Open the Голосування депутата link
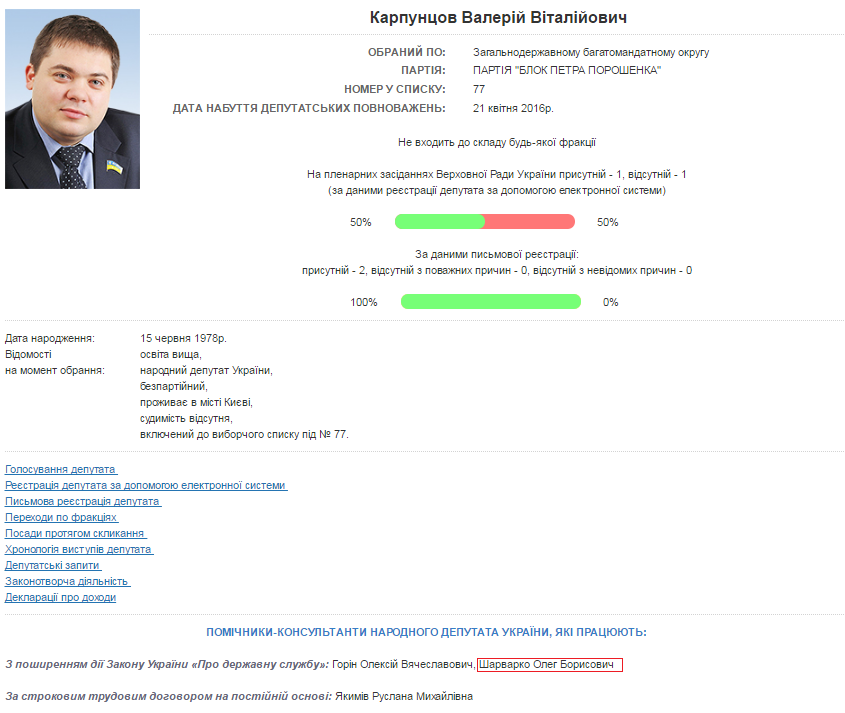This screenshot has width=845, height=713. click(x=61, y=469)
